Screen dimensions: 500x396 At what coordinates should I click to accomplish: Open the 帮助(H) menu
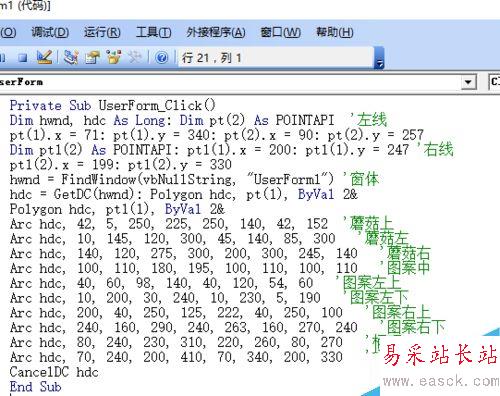coord(335,32)
